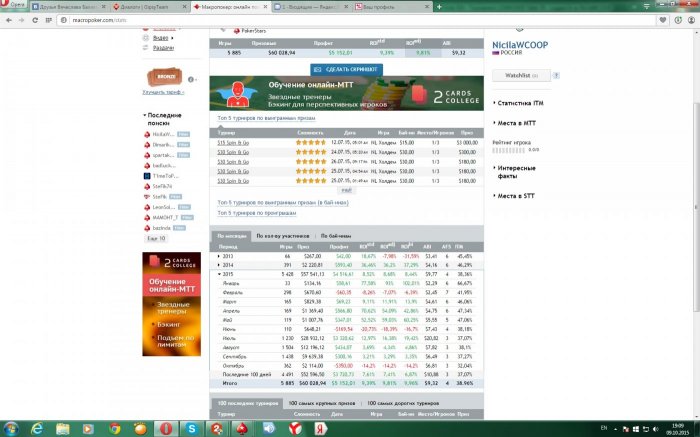This screenshot has height=437, width=700.
Task: Switch to the GipsyTeam Диалоги tab
Action: [150, 7]
